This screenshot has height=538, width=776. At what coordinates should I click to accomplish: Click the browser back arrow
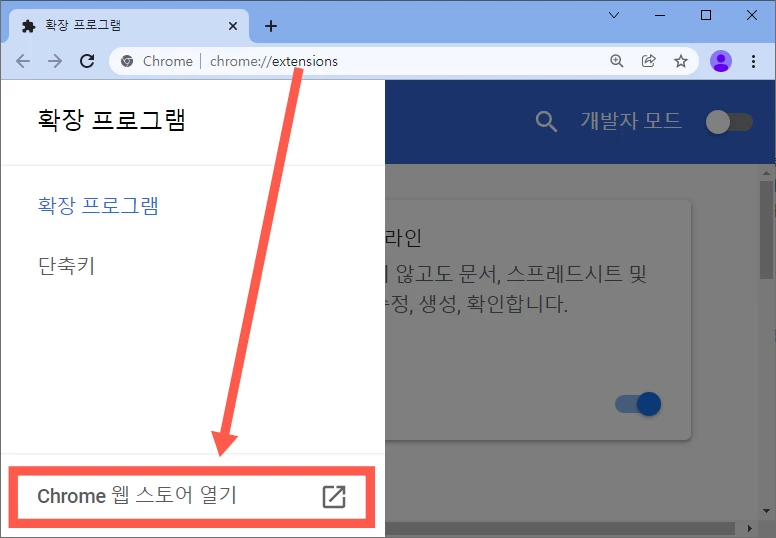click(x=23, y=61)
